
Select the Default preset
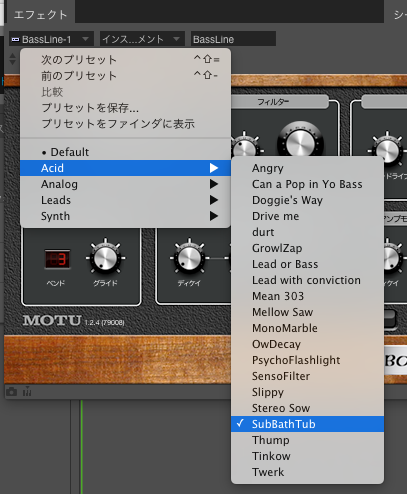pyautogui.click(x=125, y=152)
